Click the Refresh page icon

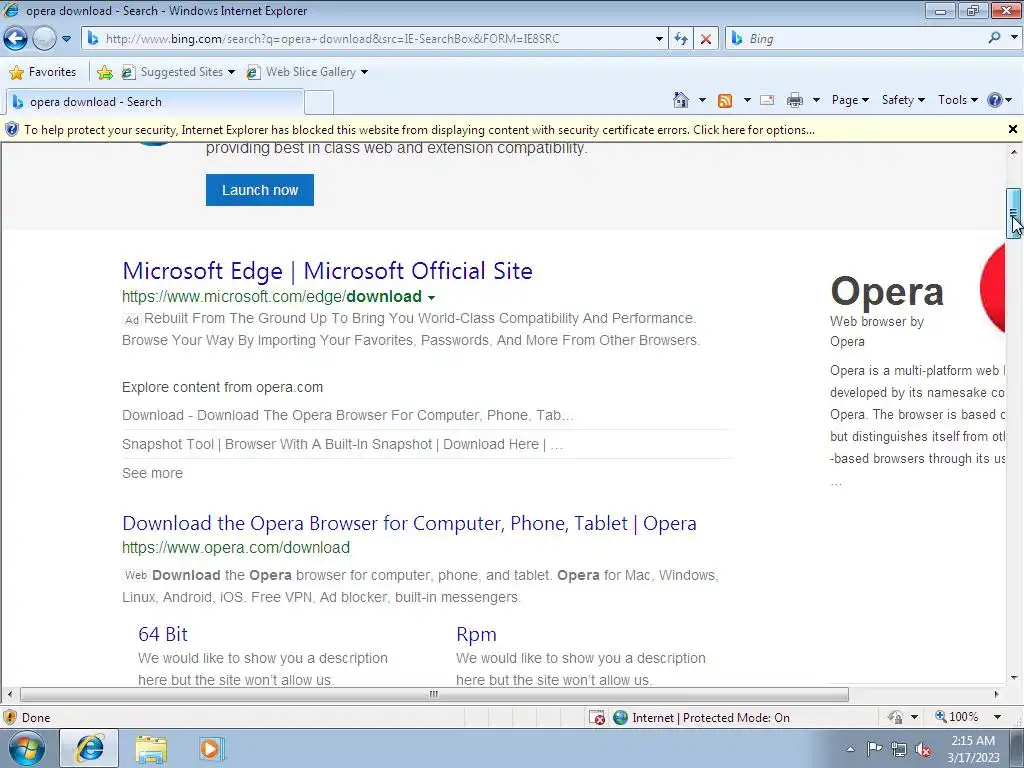[681, 39]
